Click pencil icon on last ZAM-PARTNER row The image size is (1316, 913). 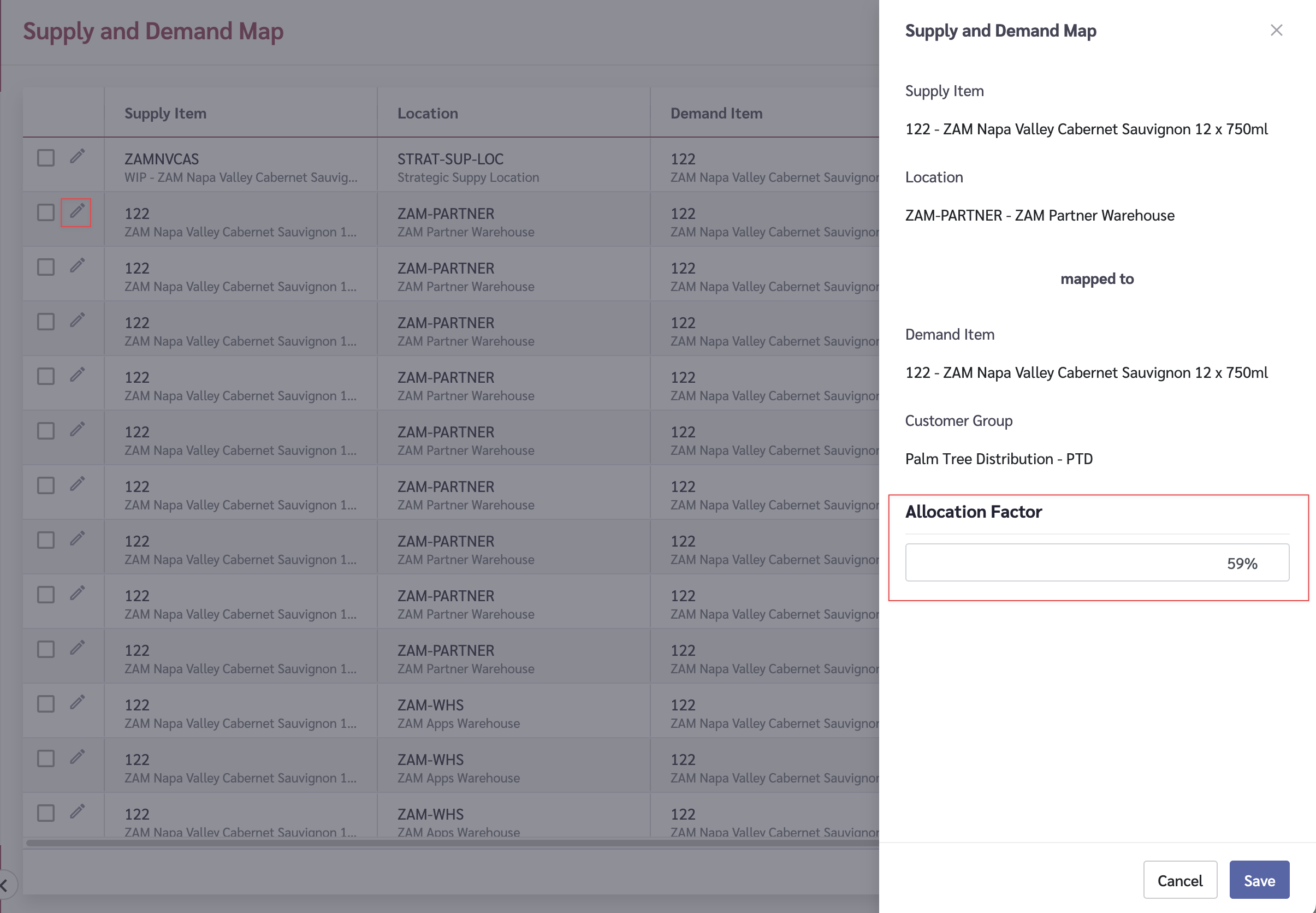coord(77,648)
